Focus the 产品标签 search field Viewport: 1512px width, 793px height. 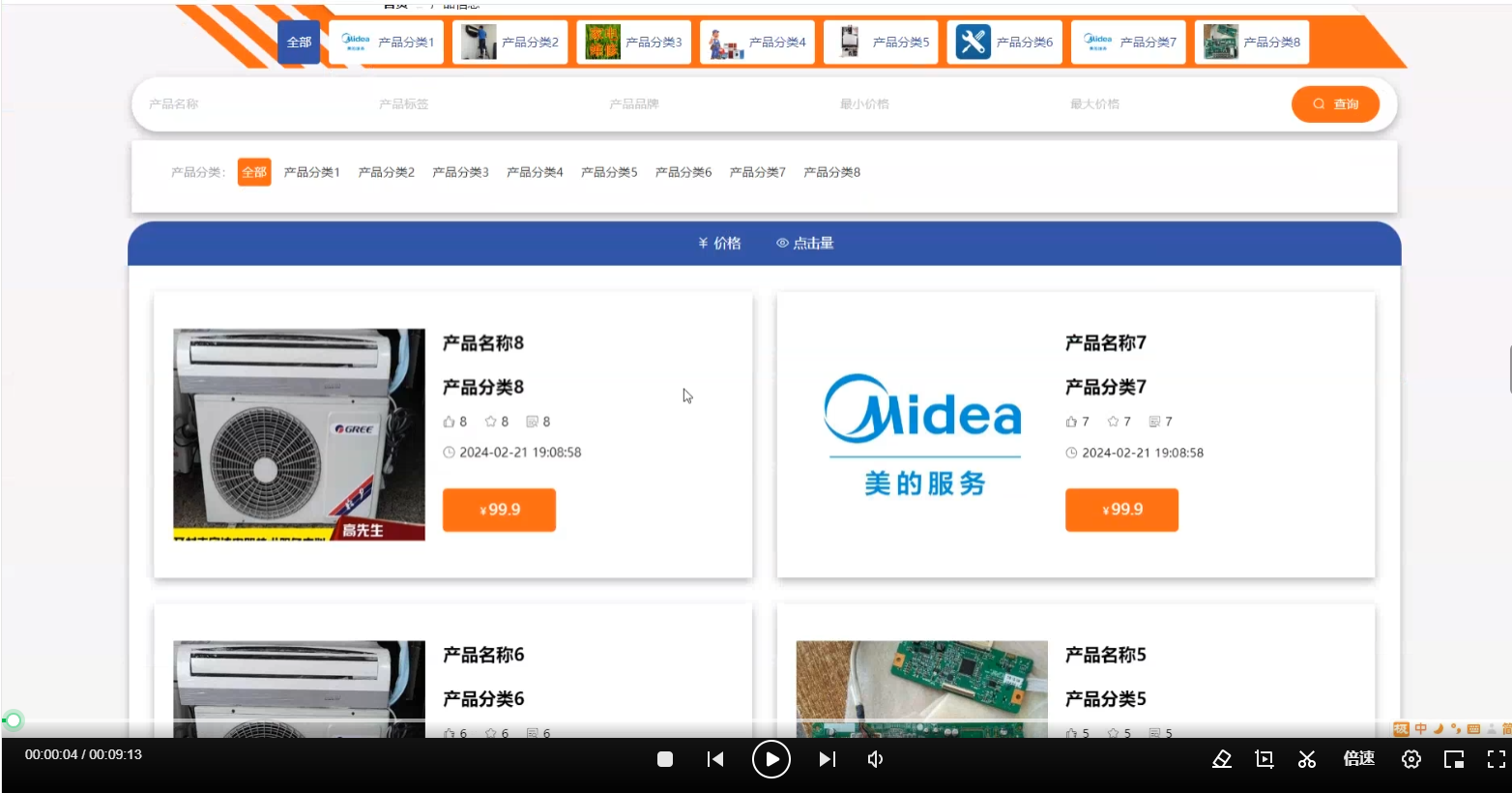pos(483,104)
